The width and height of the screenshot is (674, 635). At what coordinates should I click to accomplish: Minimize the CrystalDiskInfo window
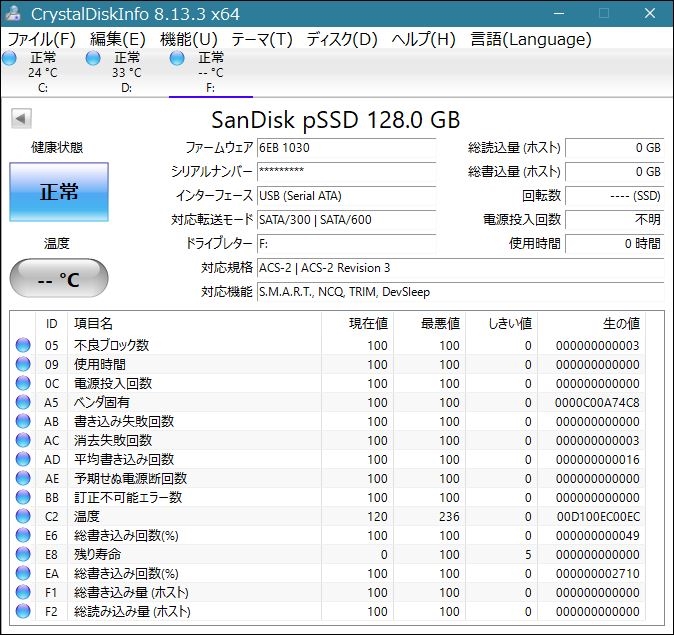[559, 13]
